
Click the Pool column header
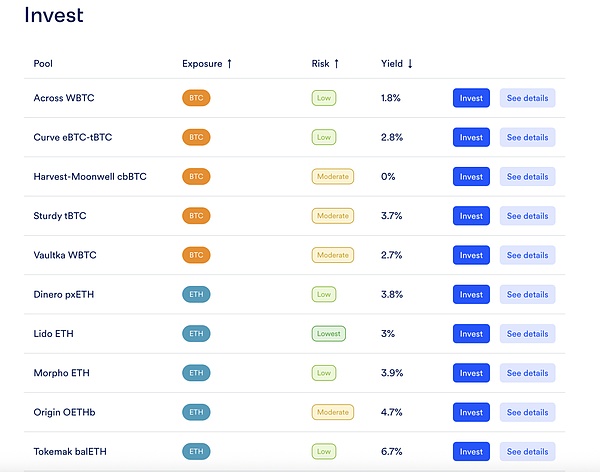(43, 63)
